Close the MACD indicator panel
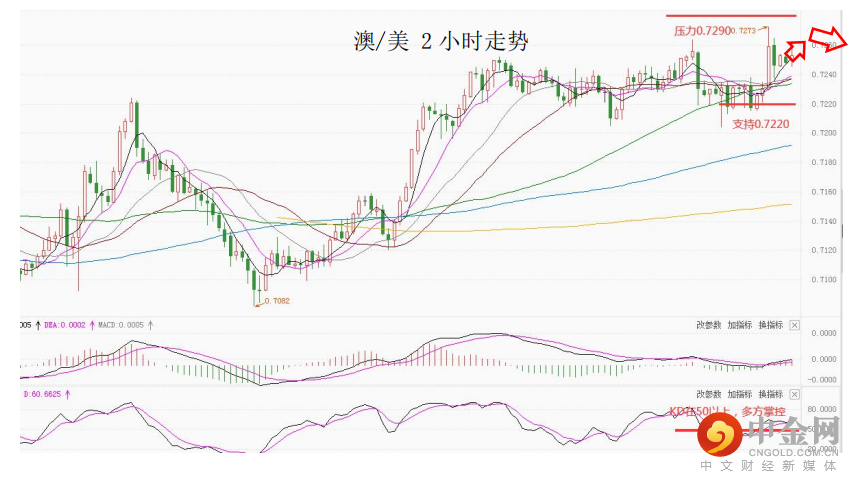Image resolution: width=854 pixels, height=484 pixels. (x=795, y=325)
